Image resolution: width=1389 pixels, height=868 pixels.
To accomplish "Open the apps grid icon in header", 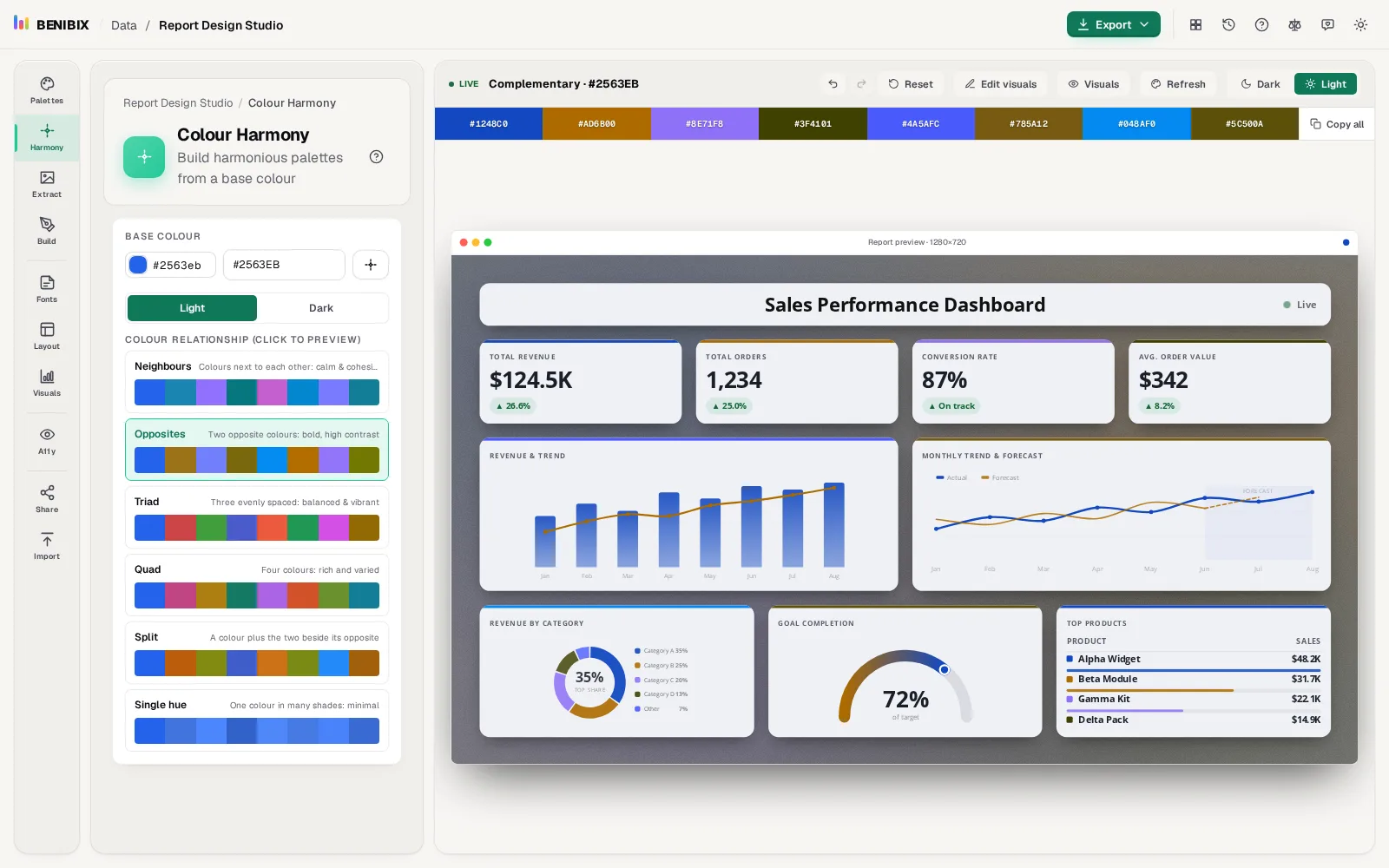I will tap(1195, 25).
